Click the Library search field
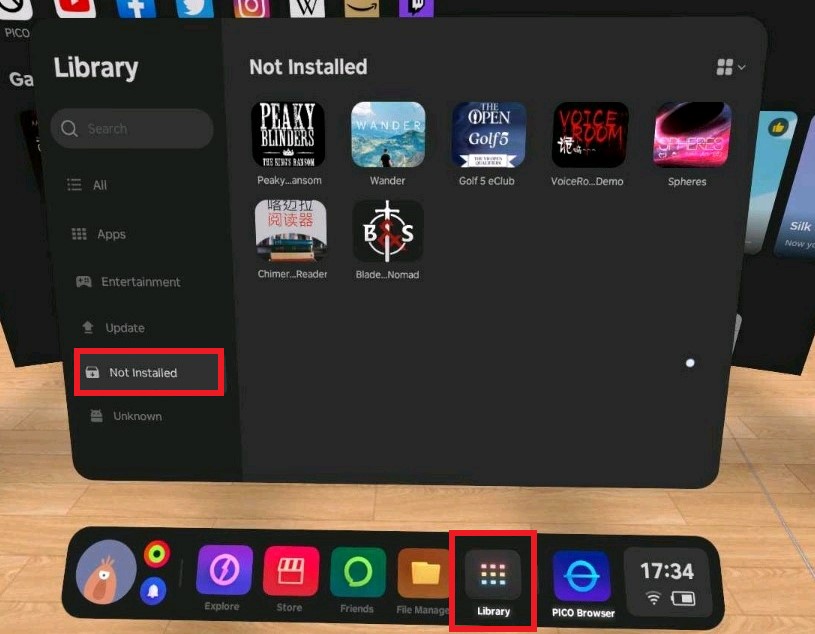815x634 pixels. (132, 129)
